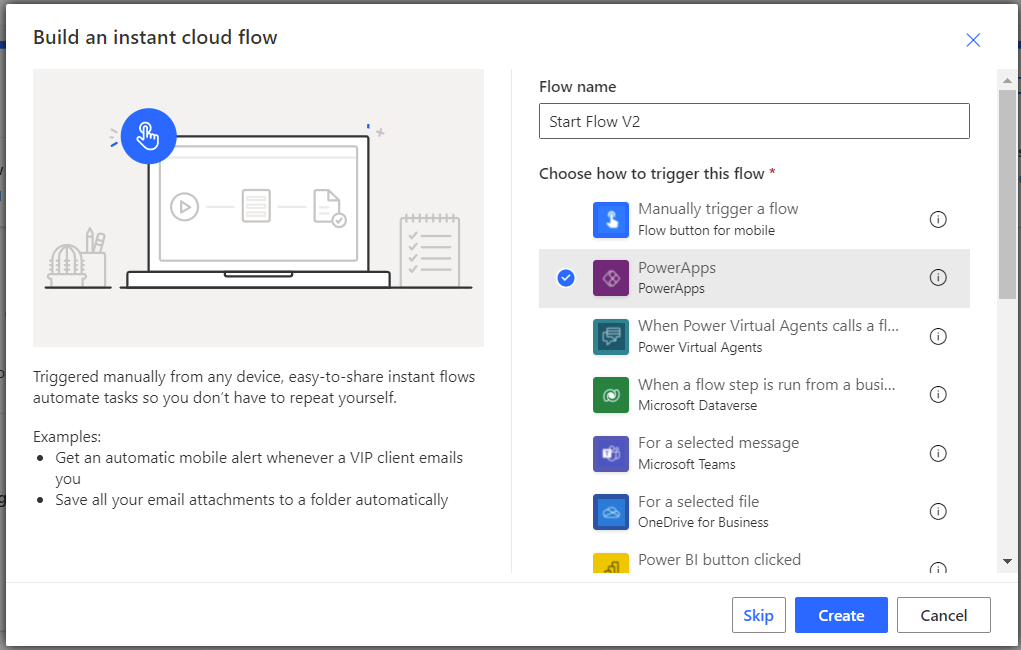Select 'When Power Virtual Agents calls a fl...' option
Viewport: 1021px width, 650px height.
[x=754, y=337]
